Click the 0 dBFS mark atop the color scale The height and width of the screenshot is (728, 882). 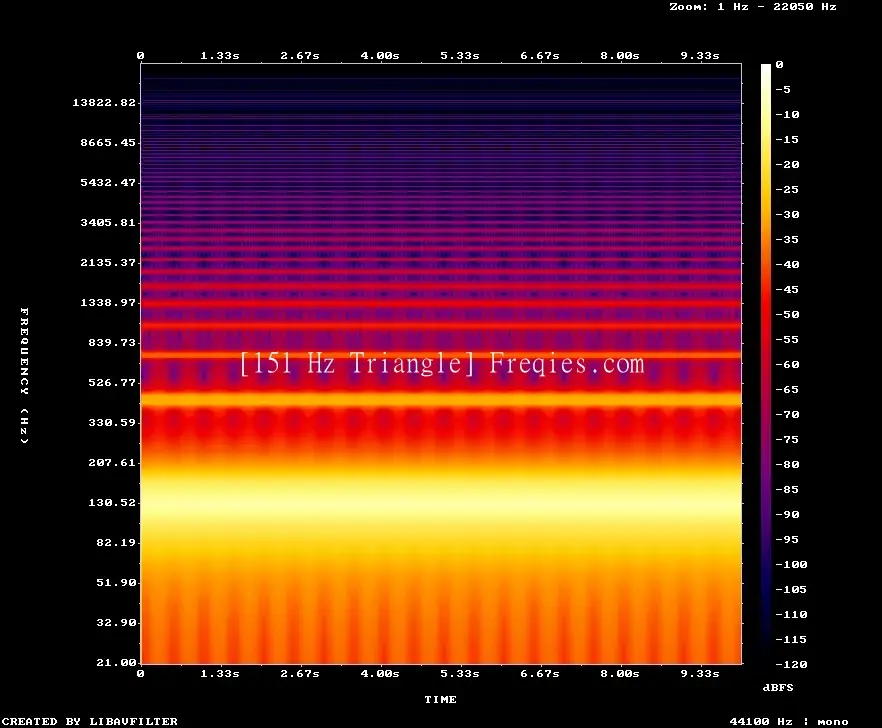click(x=779, y=65)
